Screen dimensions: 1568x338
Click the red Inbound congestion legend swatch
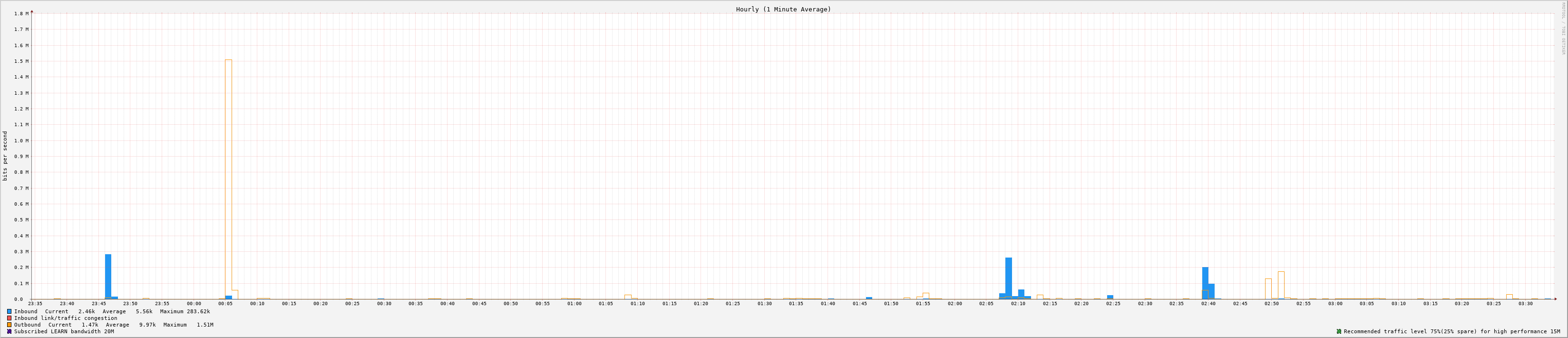coord(9,318)
